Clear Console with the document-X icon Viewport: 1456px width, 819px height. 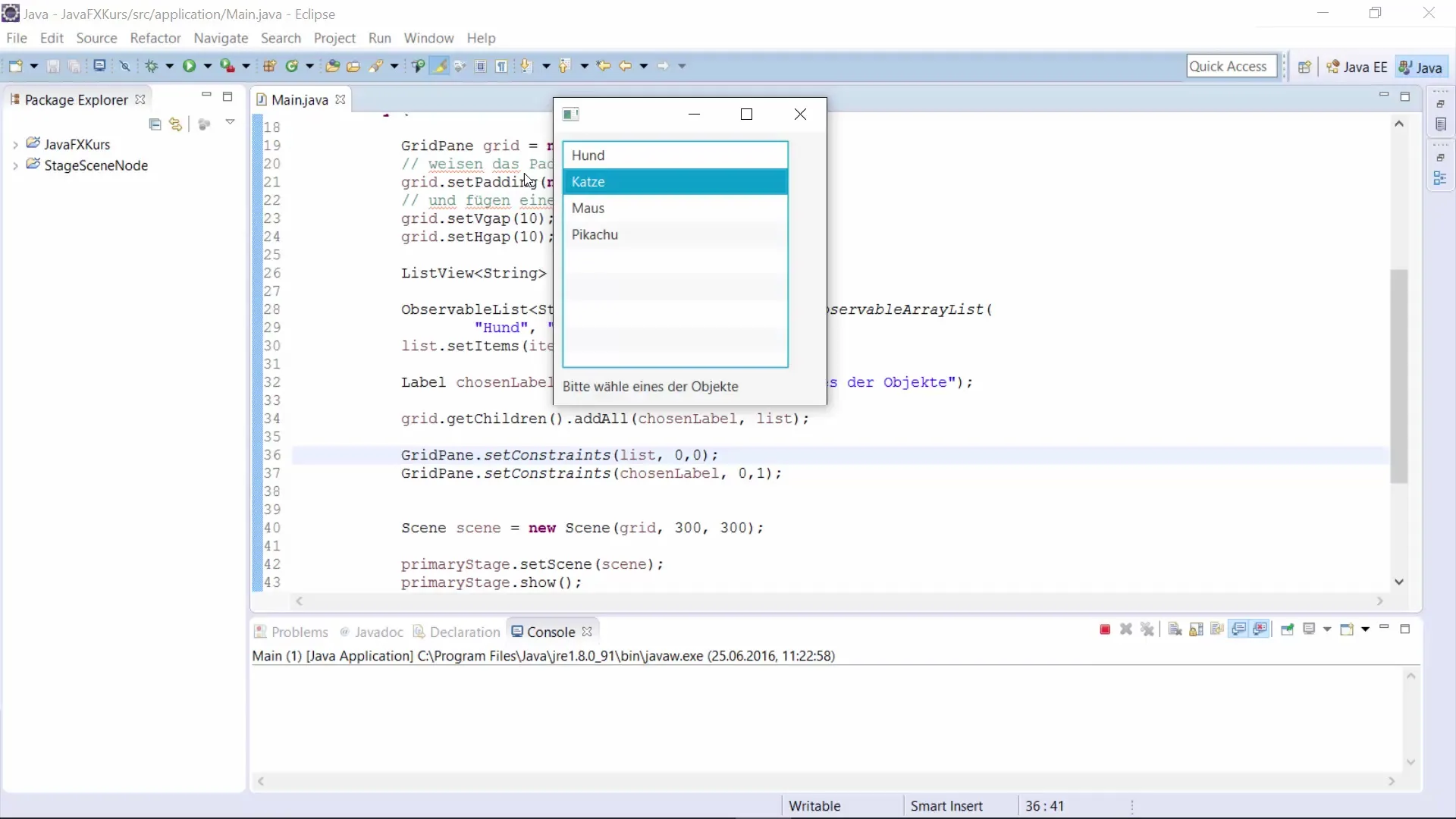pyautogui.click(x=1175, y=630)
